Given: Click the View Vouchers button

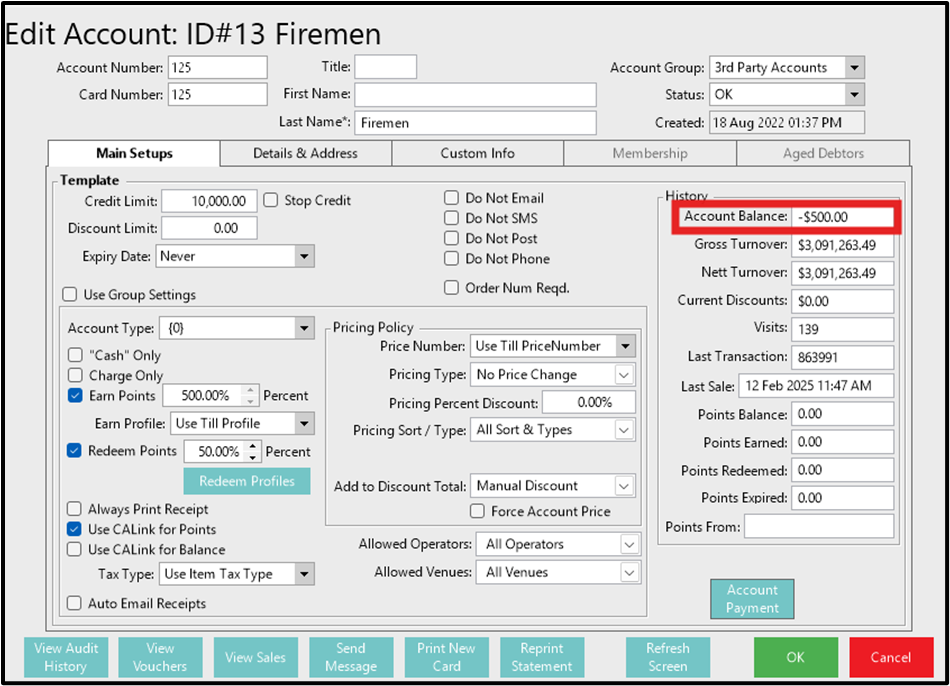Looking at the screenshot, I should pyautogui.click(x=160, y=657).
